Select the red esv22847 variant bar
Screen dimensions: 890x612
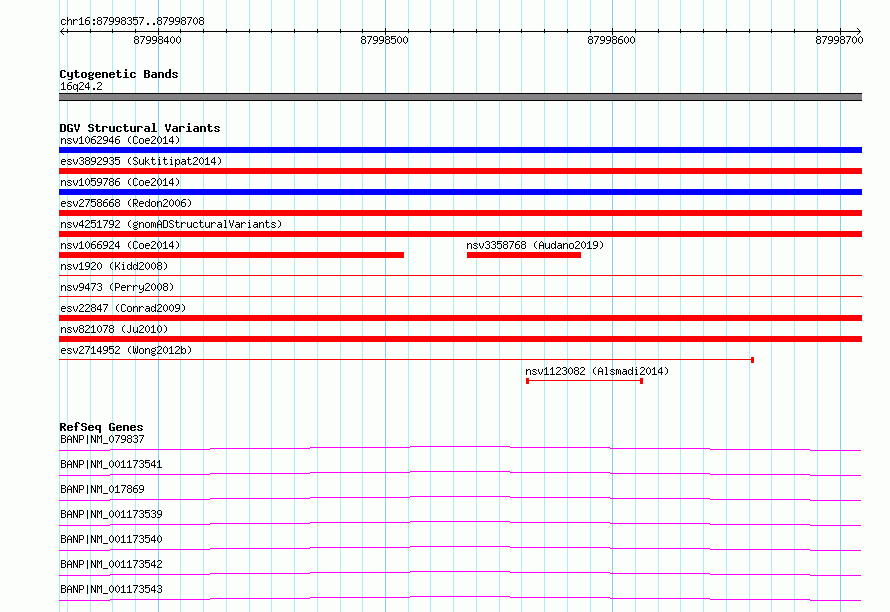pos(460,318)
